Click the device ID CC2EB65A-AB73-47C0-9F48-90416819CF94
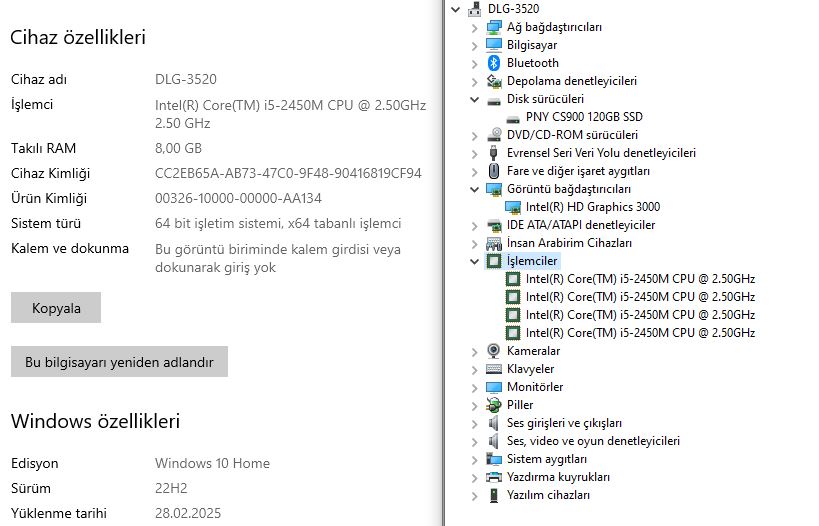The height and width of the screenshot is (526, 819). [x=288, y=173]
